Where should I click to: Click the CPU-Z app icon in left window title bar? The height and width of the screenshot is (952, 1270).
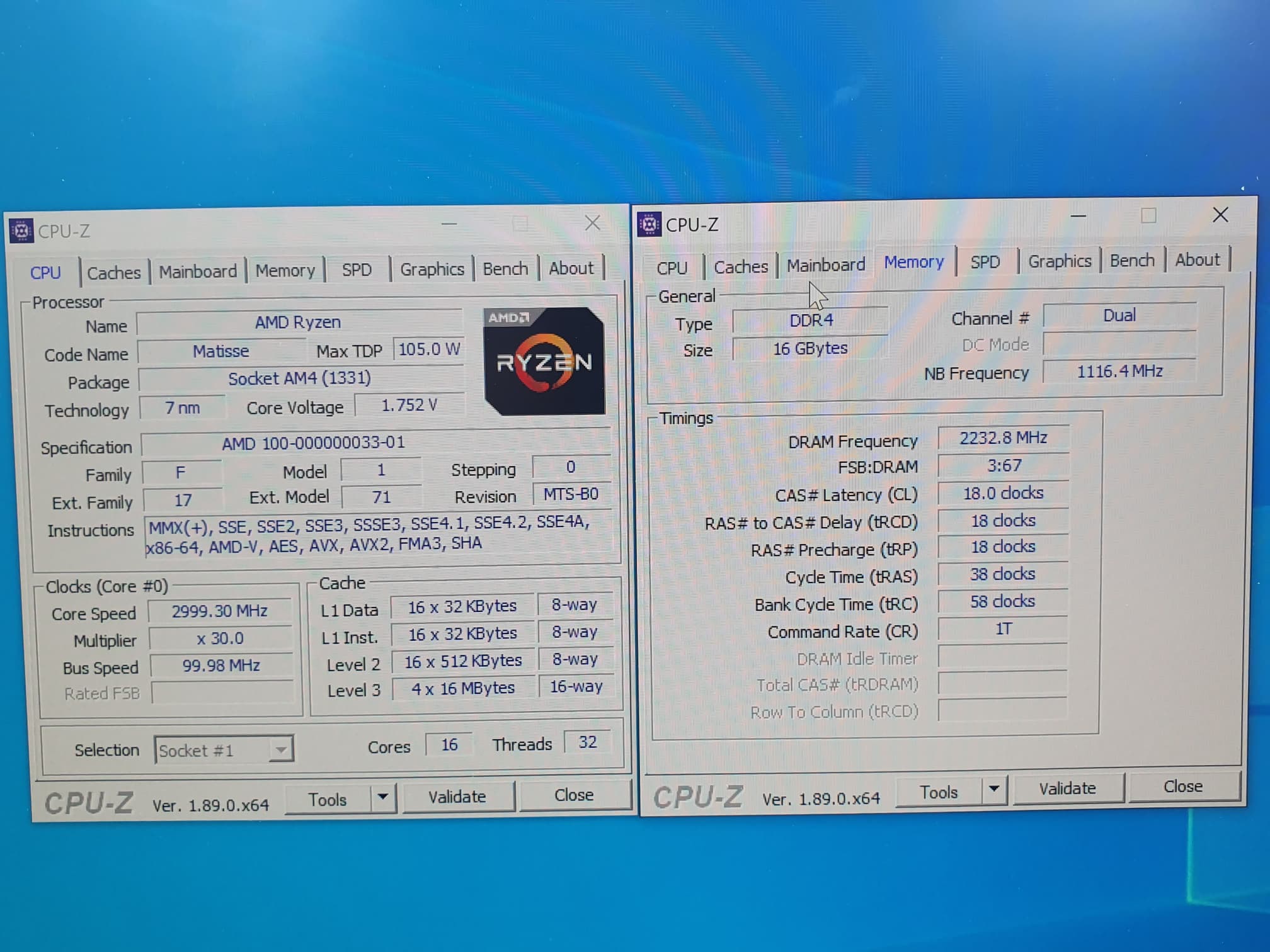(x=21, y=231)
